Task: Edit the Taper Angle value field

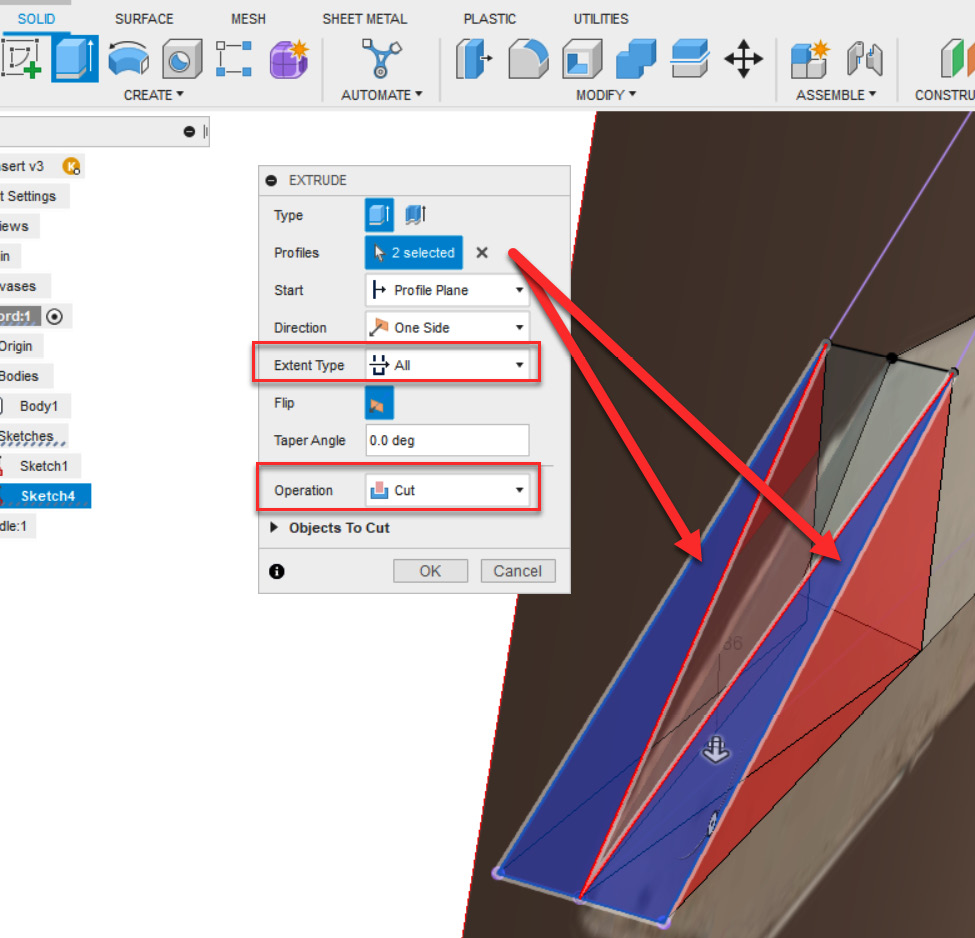Action: pyautogui.click(x=447, y=440)
